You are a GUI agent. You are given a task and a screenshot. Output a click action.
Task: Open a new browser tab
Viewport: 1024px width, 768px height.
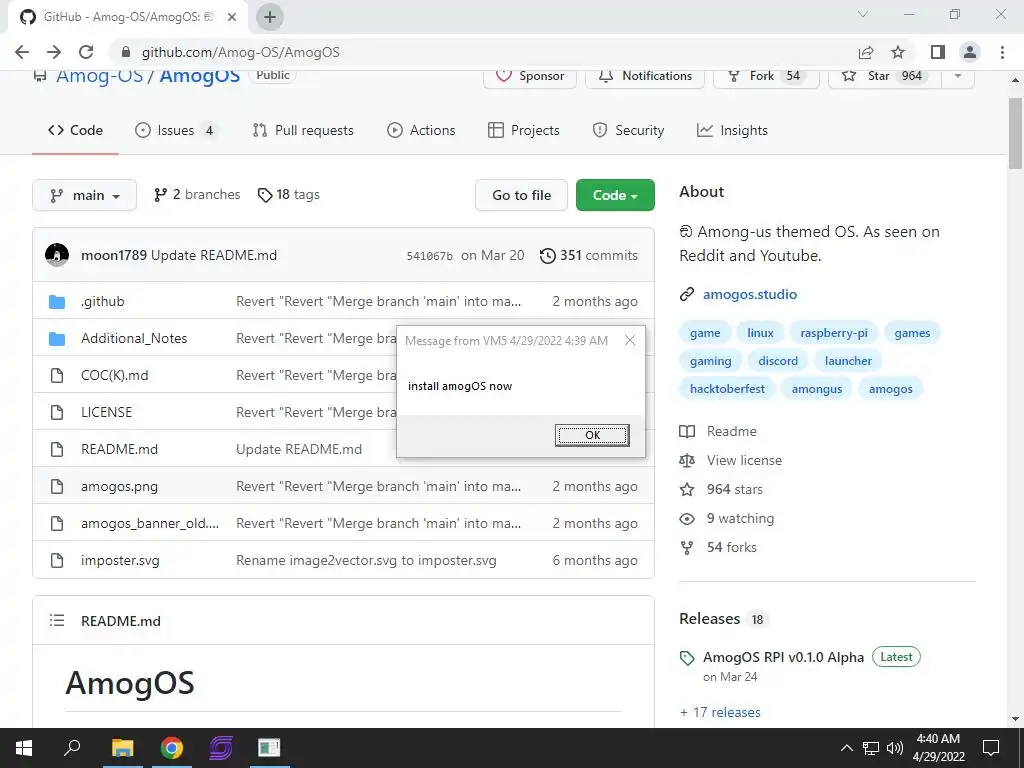click(x=270, y=17)
